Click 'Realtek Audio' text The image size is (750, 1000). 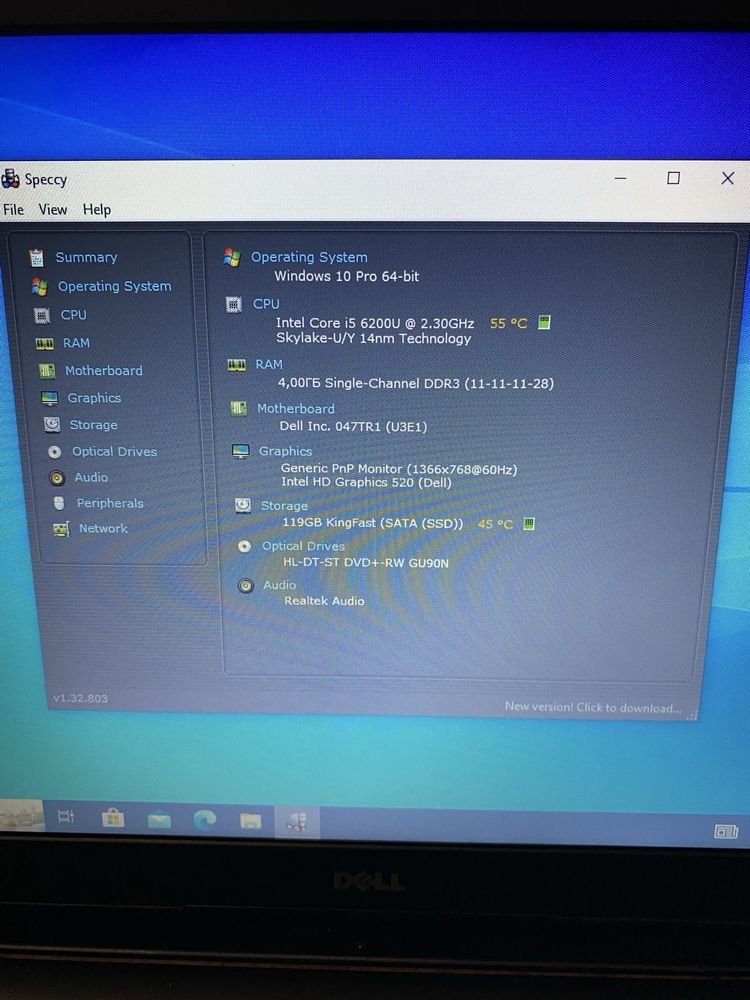pos(324,601)
